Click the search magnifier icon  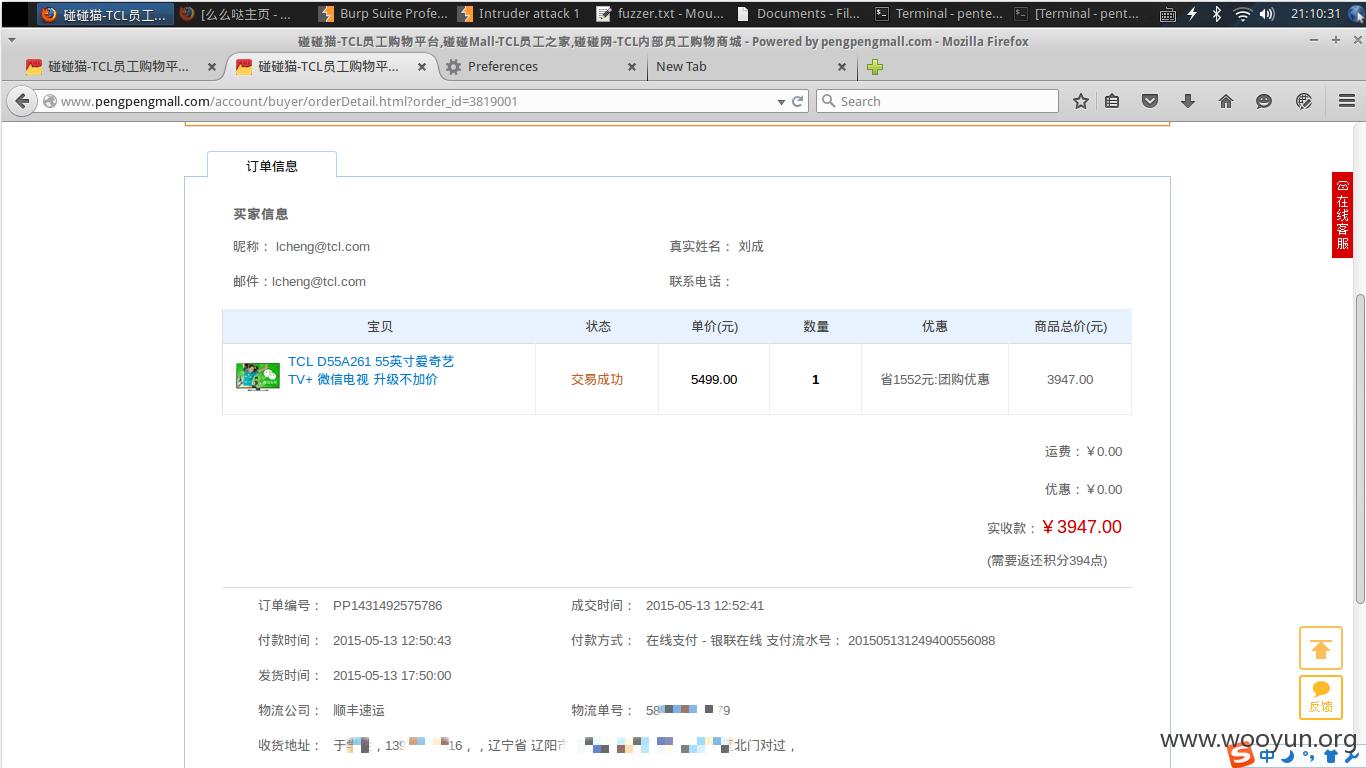828,101
